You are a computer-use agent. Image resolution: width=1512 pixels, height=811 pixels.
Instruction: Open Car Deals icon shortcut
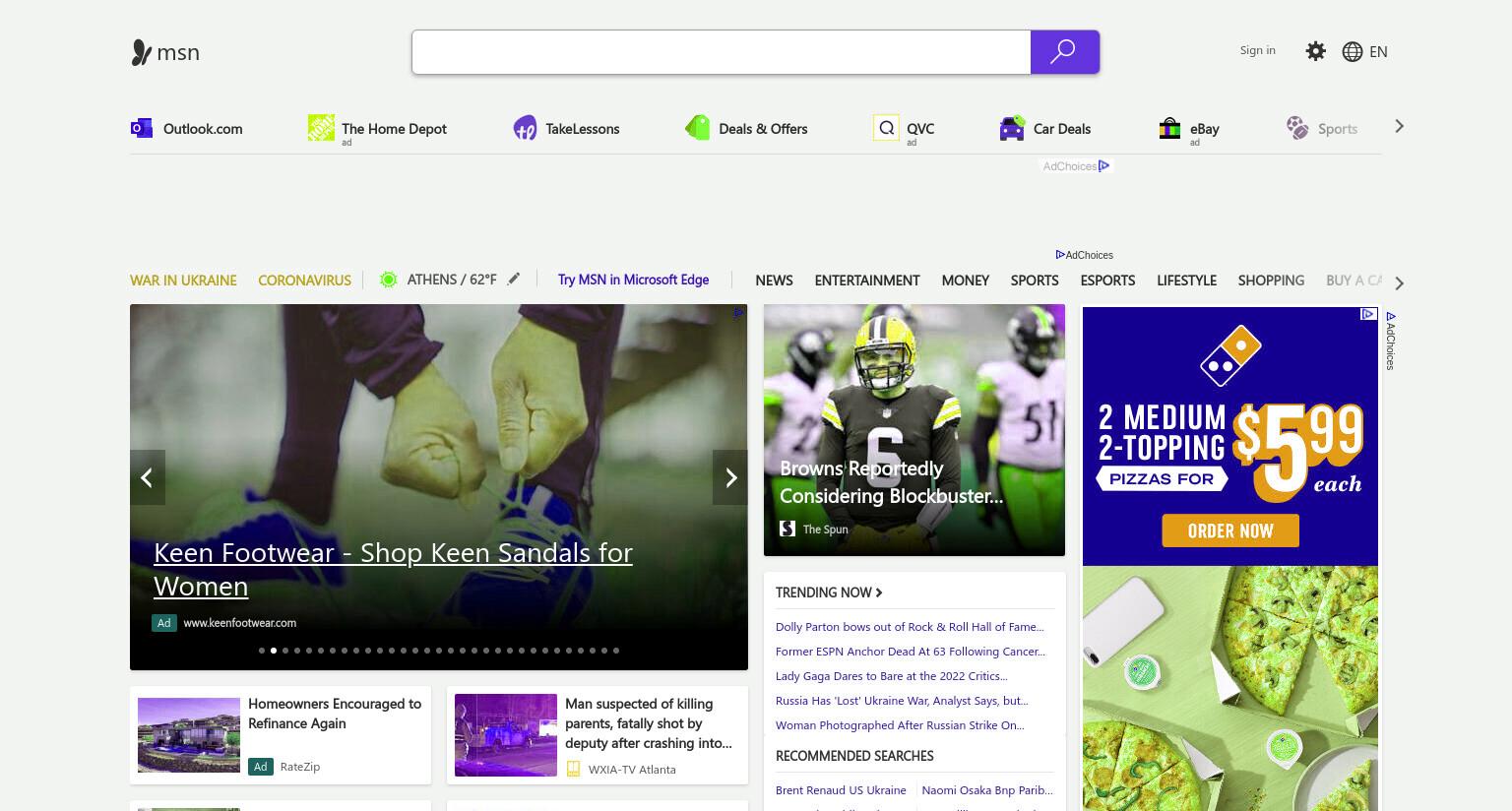(x=1012, y=128)
